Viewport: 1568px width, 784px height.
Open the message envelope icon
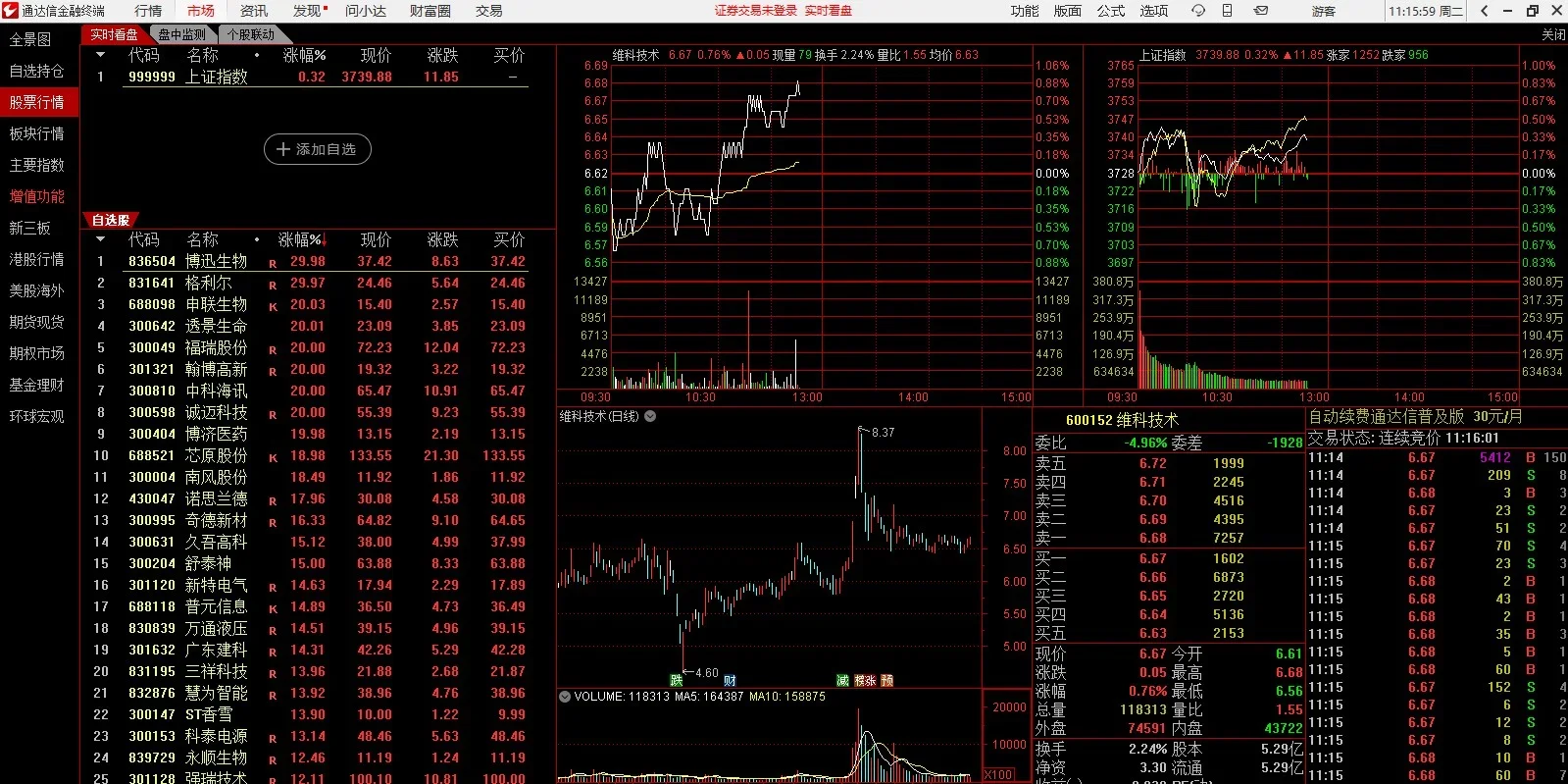point(1261,11)
